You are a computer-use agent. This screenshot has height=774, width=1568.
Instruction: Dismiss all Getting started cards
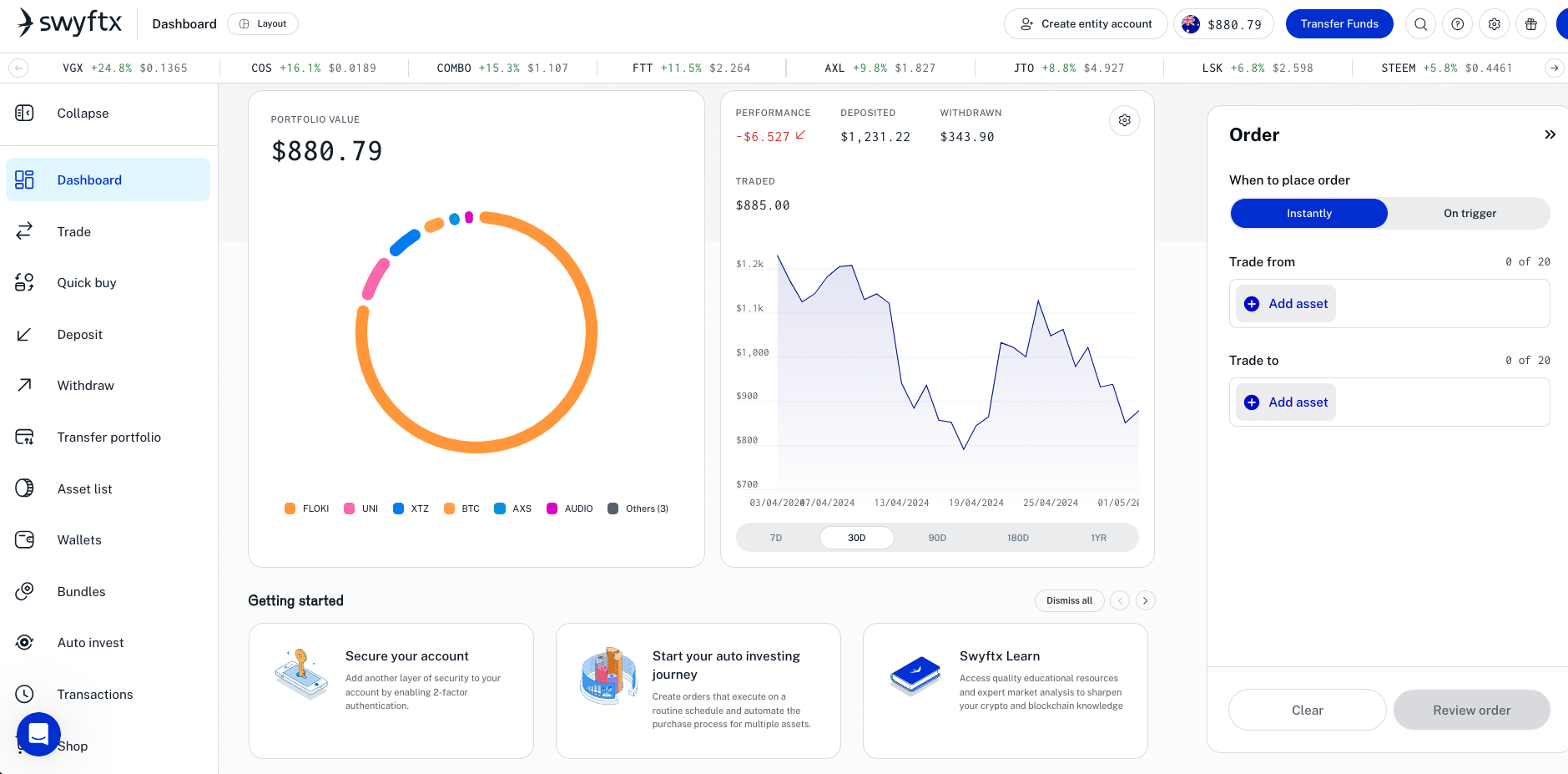pyautogui.click(x=1069, y=600)
